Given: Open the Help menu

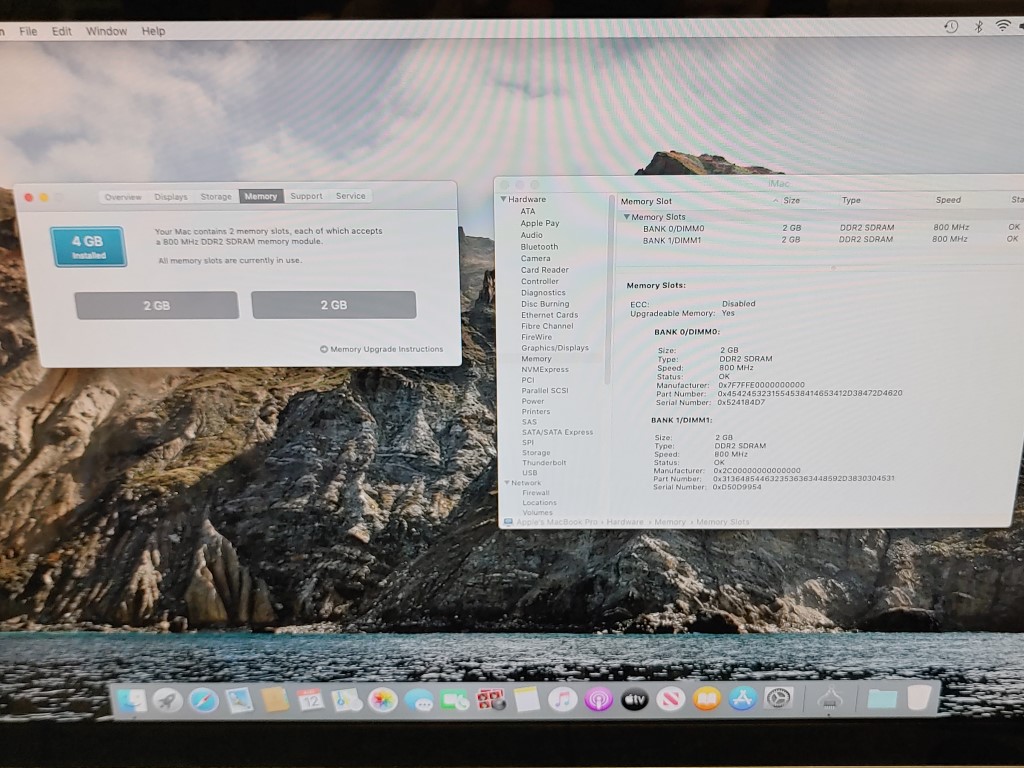Looking at the screenshot, I should point(153,31).
